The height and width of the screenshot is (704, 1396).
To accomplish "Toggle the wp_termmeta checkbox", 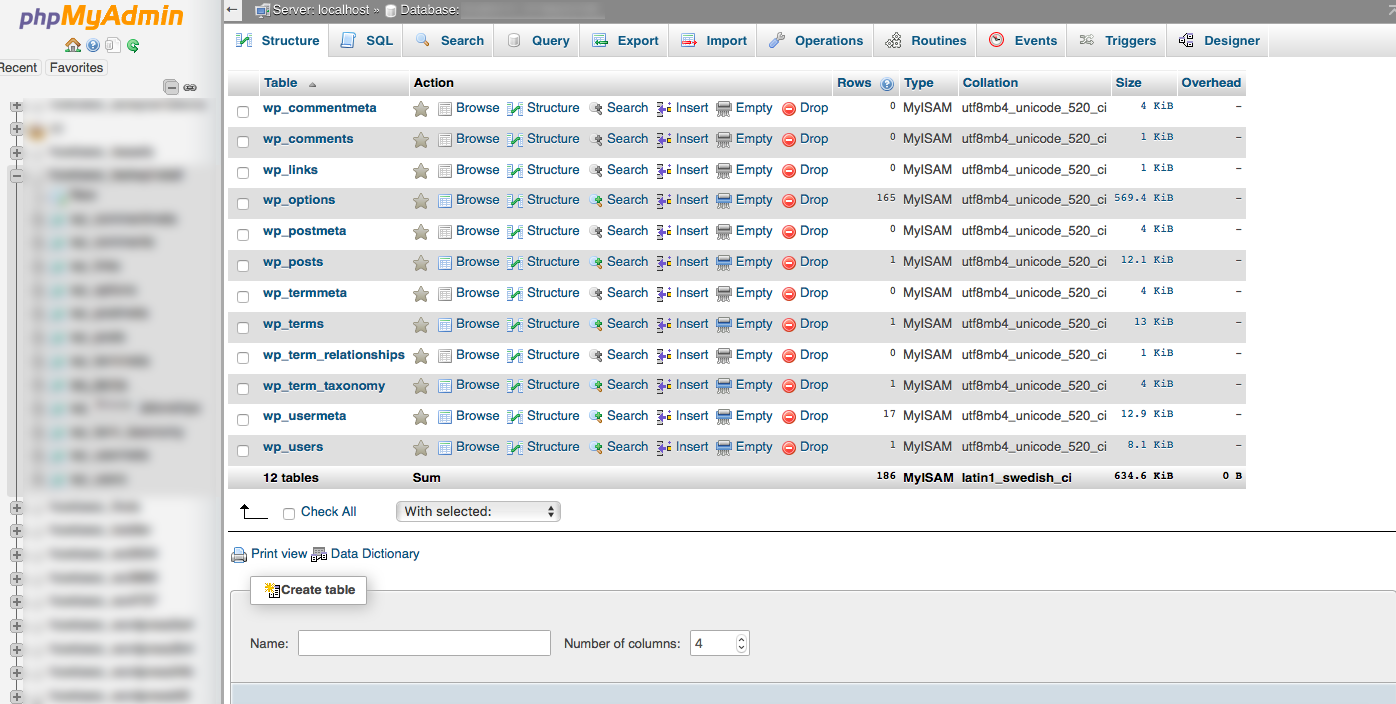I will coord(243,296).
